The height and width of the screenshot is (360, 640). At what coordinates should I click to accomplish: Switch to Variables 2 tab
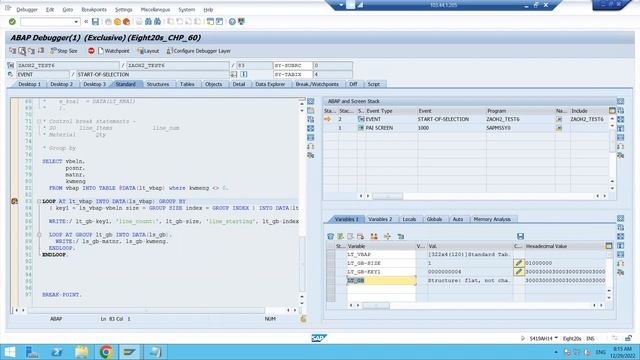380,219
